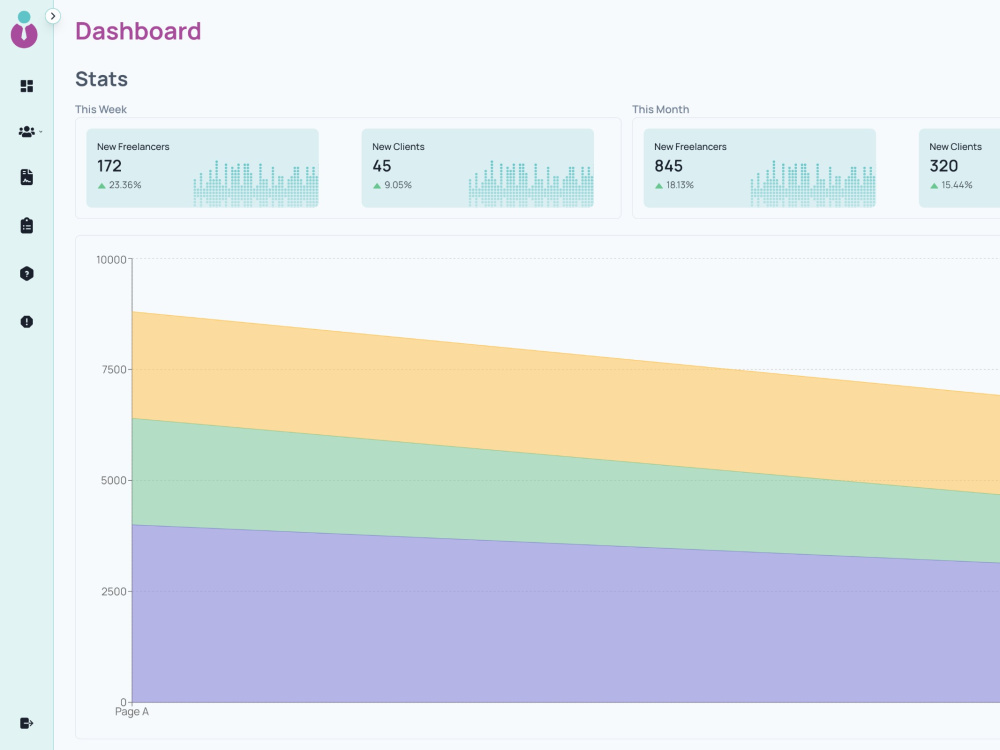Click the 5000 y-axis label
Screen dimensions: 1000x750
(x=114, y=480)
